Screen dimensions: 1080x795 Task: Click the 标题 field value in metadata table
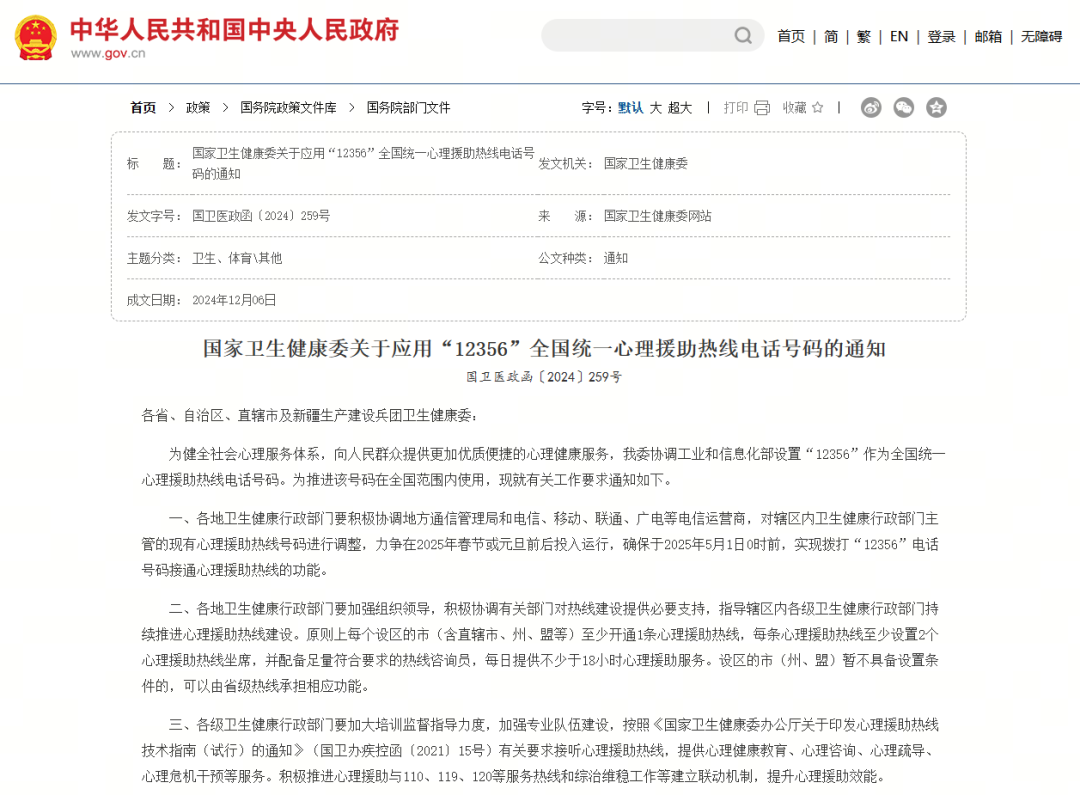(363, 163)
